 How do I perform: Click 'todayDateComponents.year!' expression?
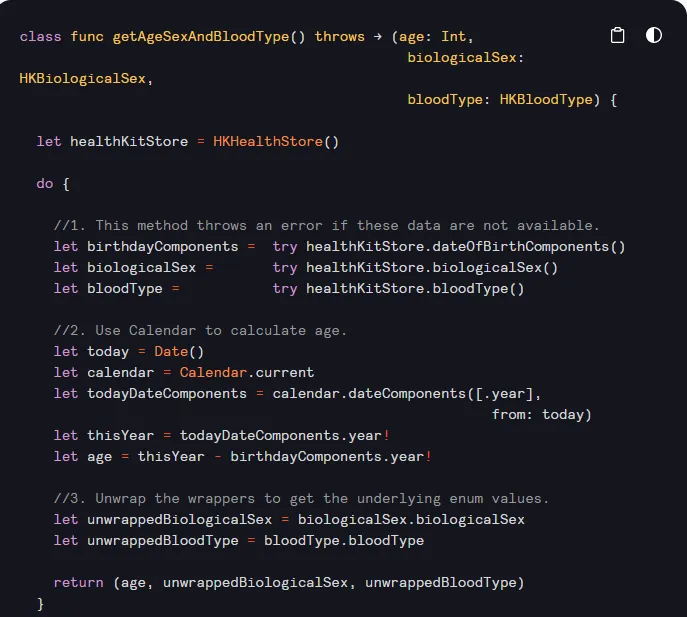(284, 436)
